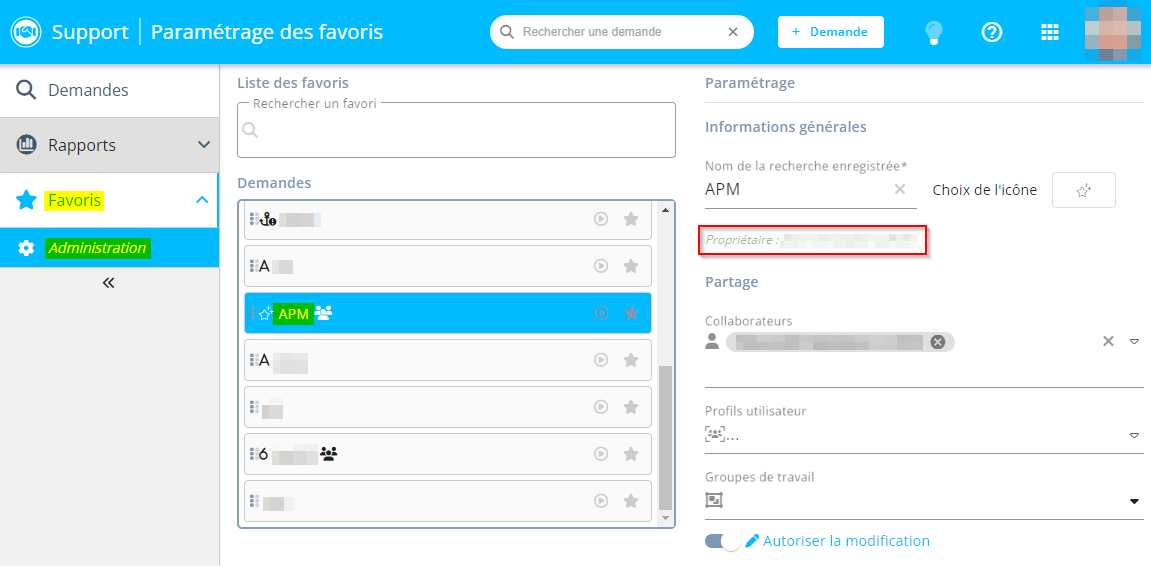Click the Rechercher un favori field
This screenshot has width=1151, height=566.
coord(456,131)
